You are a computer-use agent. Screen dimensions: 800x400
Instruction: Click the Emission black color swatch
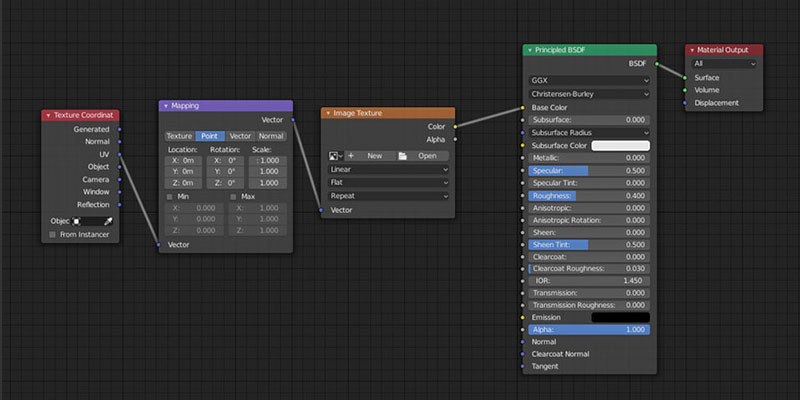620,317
